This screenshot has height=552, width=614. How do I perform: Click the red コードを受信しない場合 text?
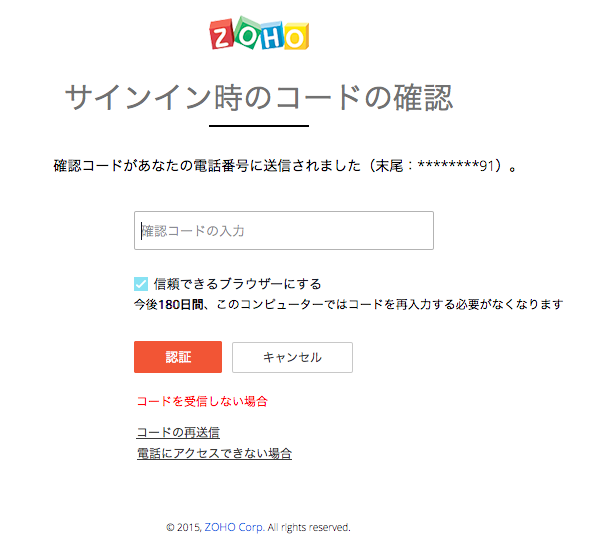[x=202, y=401]
